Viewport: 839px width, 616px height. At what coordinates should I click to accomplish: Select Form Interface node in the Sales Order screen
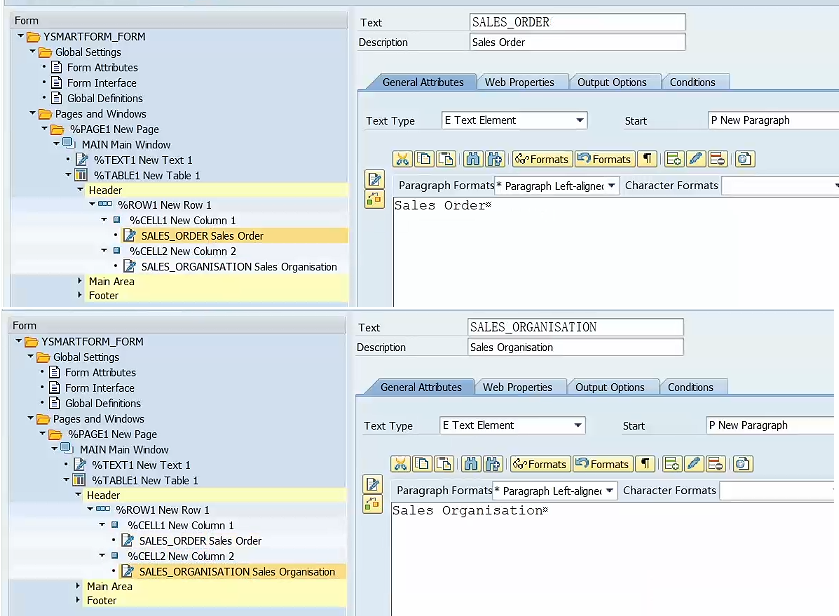[x=102, y=83]
